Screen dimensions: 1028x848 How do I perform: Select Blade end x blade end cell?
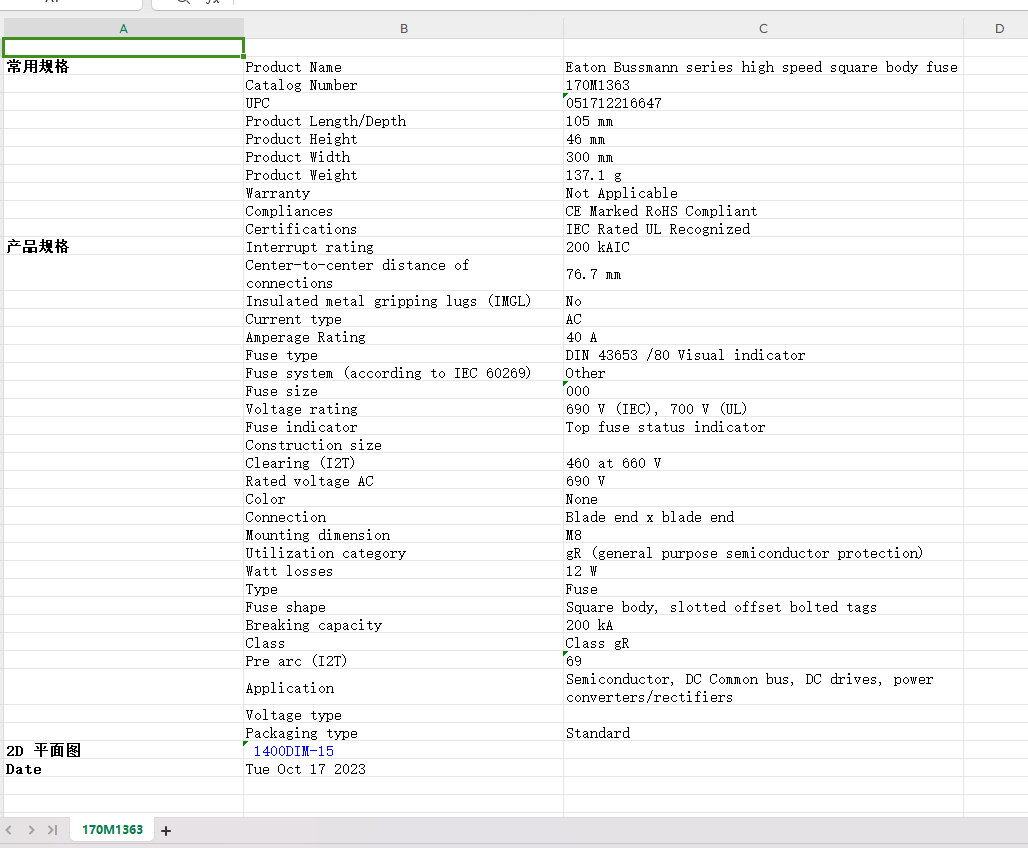[x=763, y=517]
